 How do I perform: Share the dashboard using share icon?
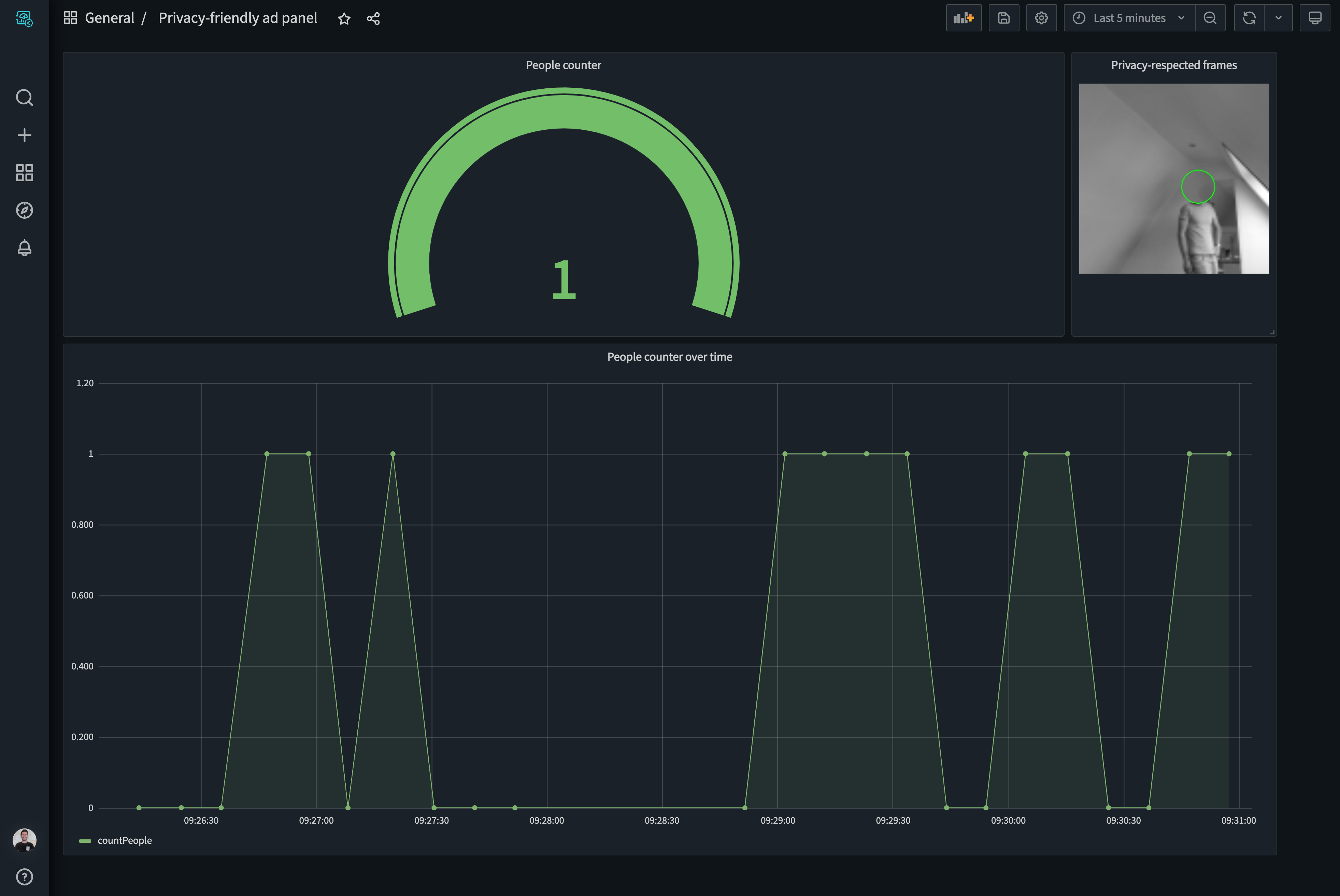click(x=373, y=19)
